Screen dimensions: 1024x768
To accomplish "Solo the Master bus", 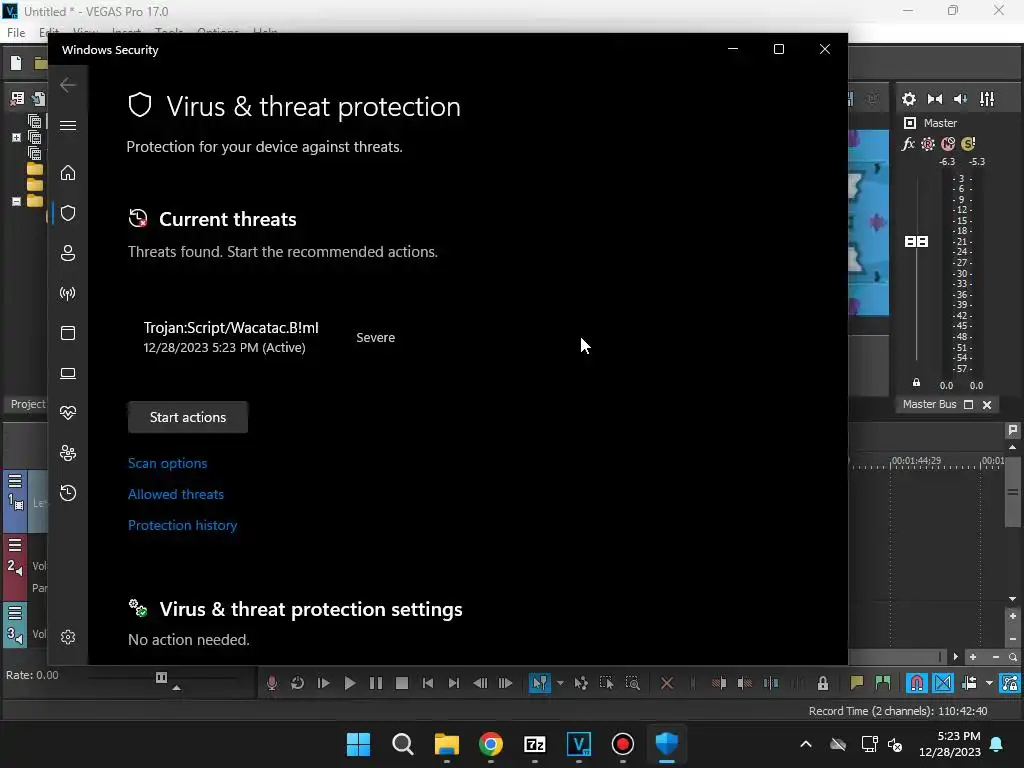I will [x=968, y=144].
